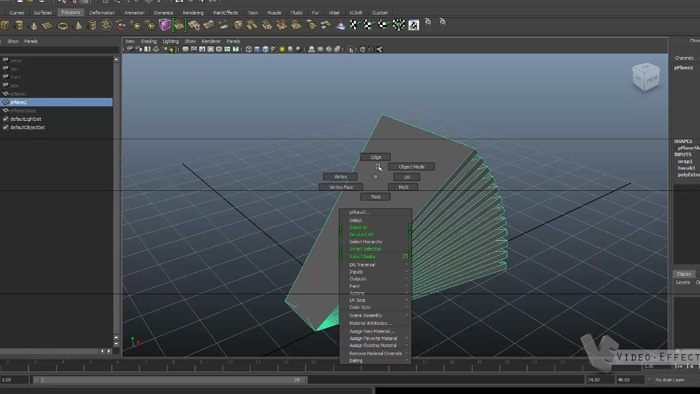700x394 pixels.
Task: Create a polygon pipe from the shelf
Action: coord(92,25)
